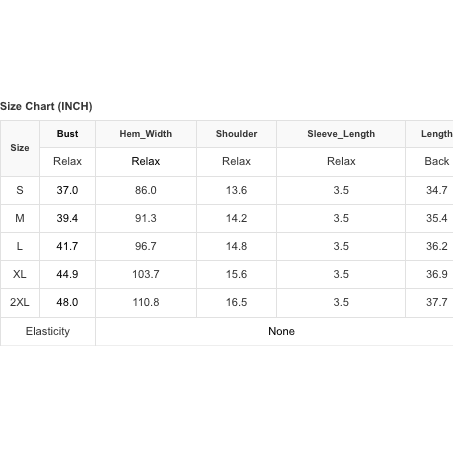Click bust value 44.9 in XL row
This screenshot has height=453, width=453.
67,274
